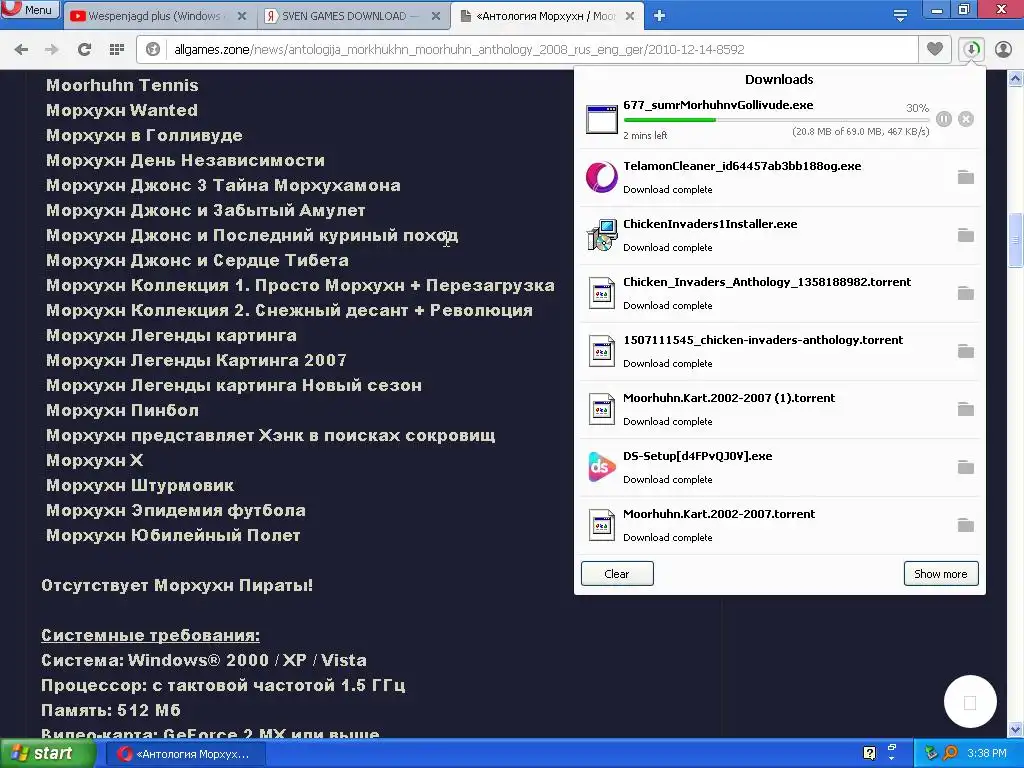Add page to bookmarks with heart icon
1024x768 pixels.
point(935,49)
